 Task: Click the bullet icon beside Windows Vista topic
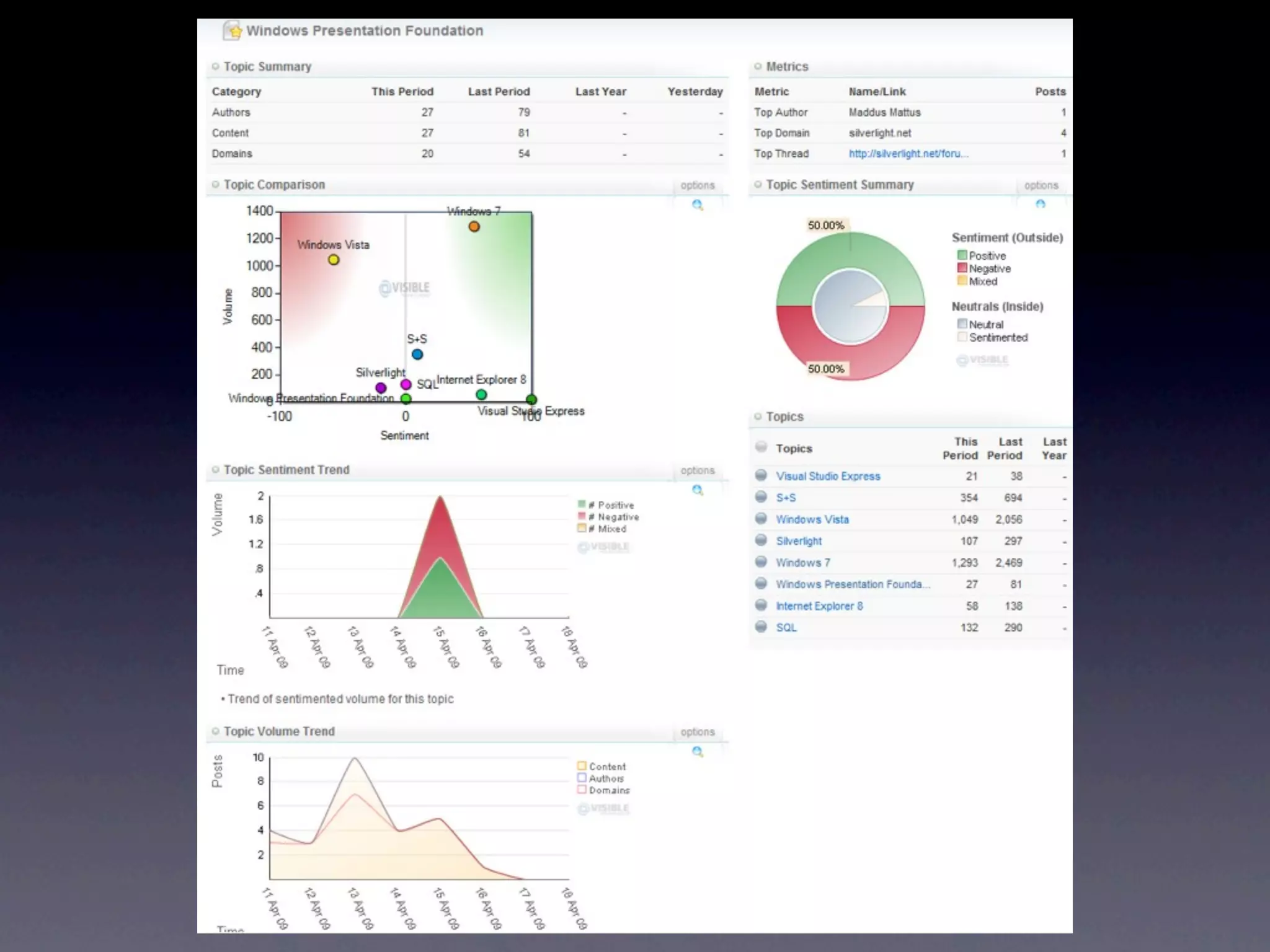pyautogui.click(x=761, y=519)
